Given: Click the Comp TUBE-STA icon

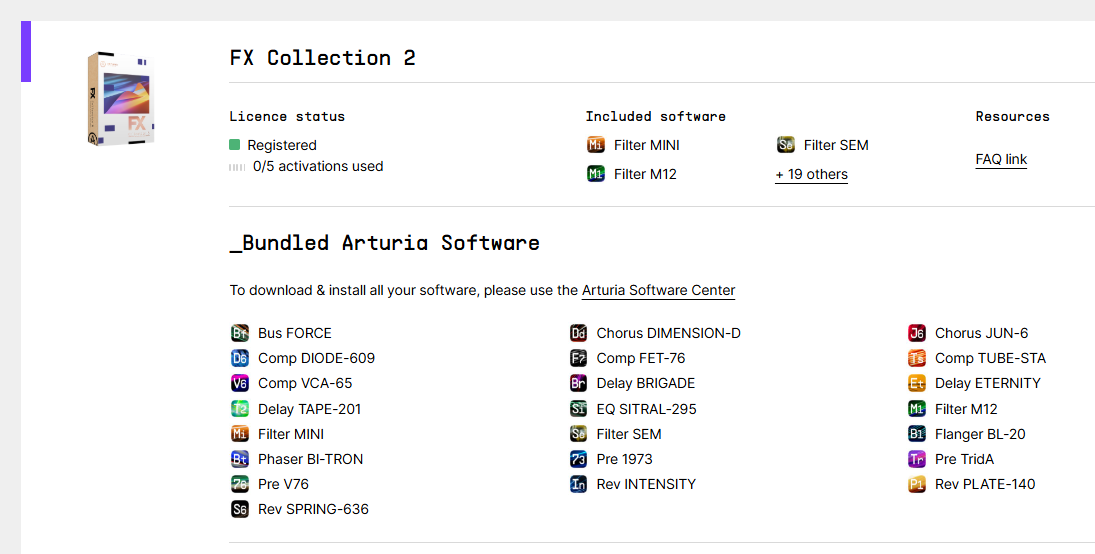Looking at the screenshot, I should 917,358.
